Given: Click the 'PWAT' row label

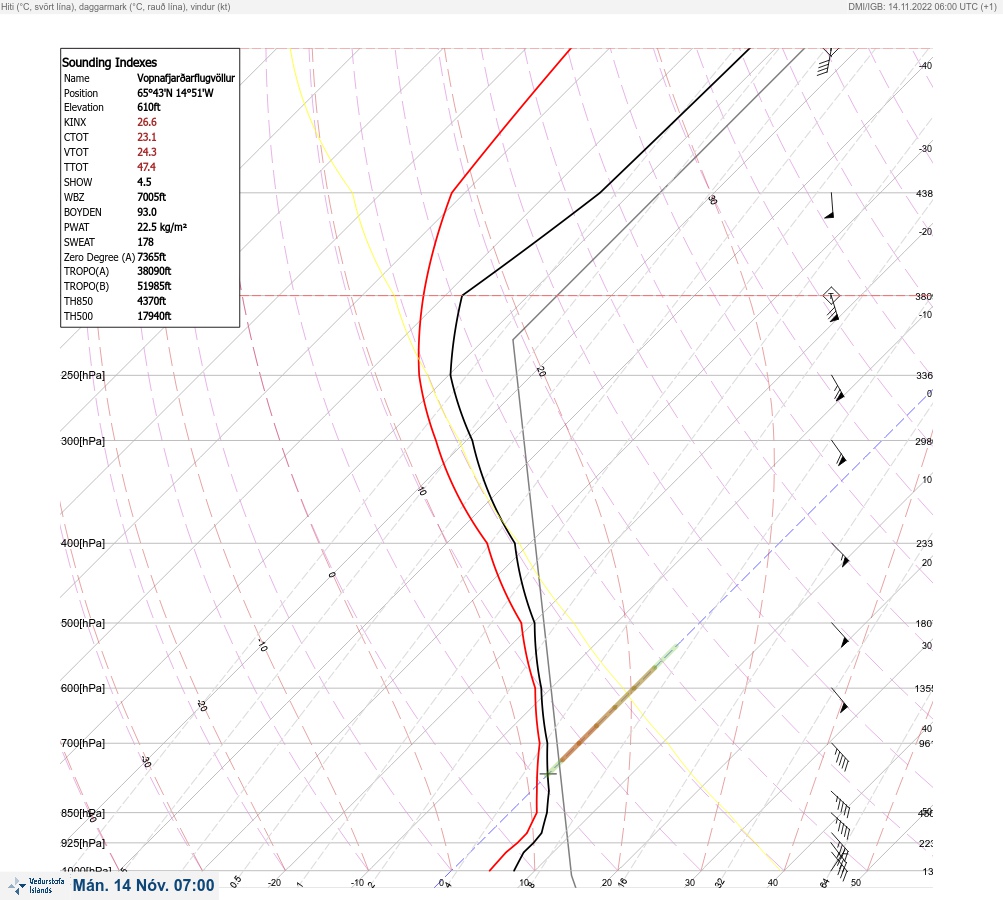Looking at the screenshot, I should tap(76, 227).
